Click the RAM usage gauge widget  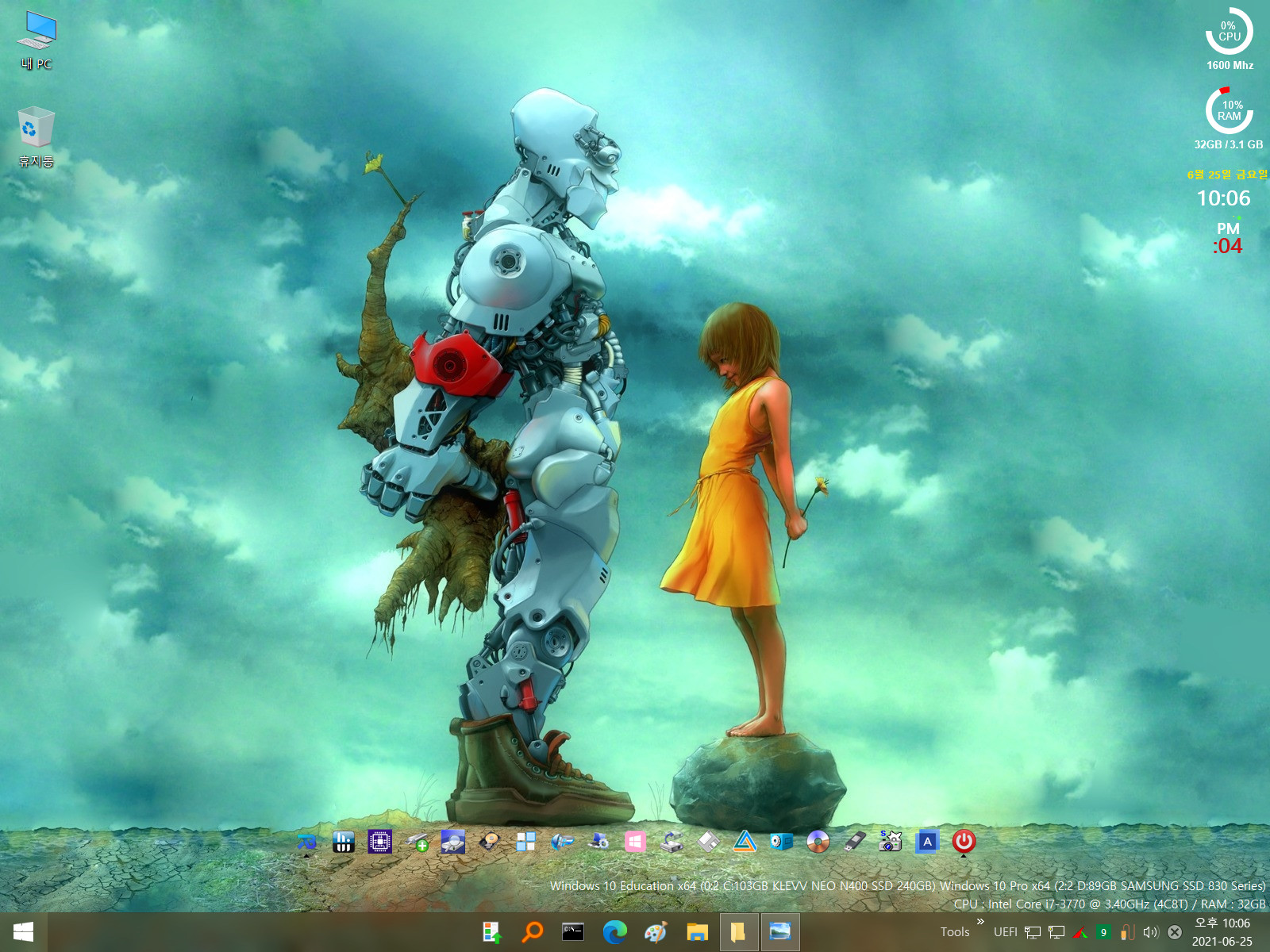click(x=1229, y=110)
